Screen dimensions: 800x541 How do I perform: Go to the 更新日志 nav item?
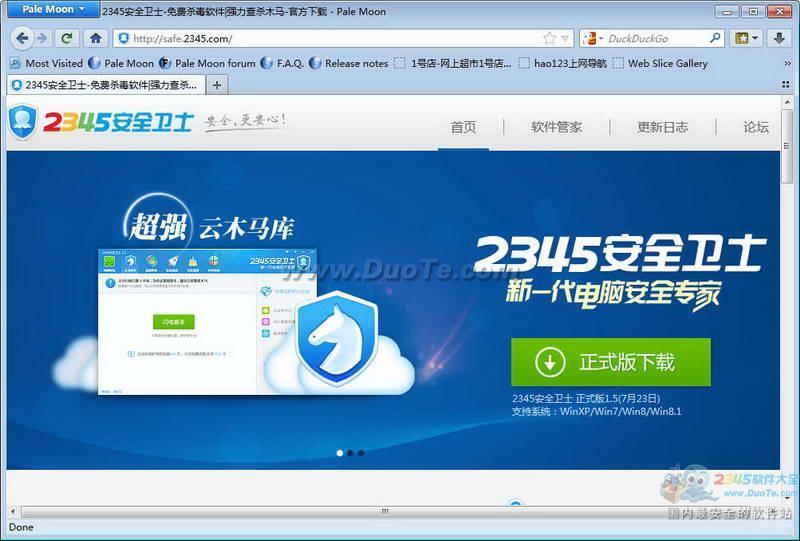[662, 127]
